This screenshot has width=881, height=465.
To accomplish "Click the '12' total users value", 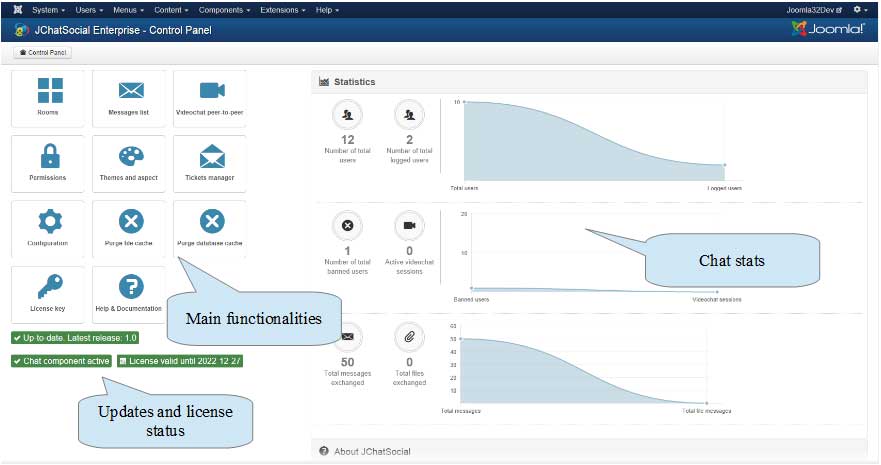I will pos(348,139).
